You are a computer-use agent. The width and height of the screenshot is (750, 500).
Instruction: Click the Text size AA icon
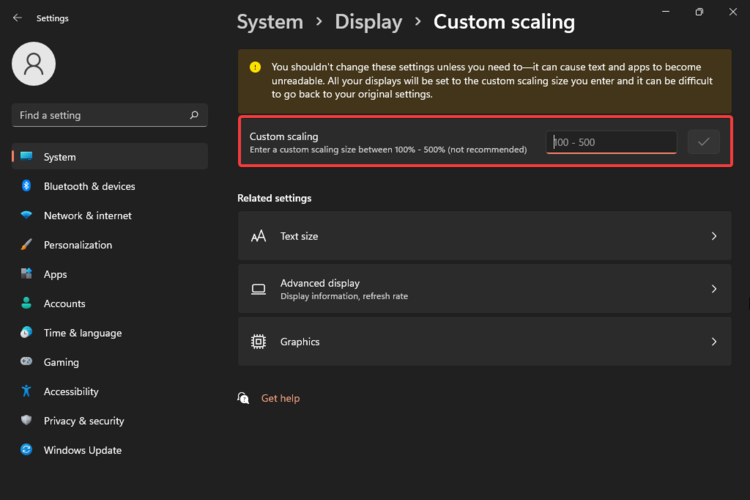click(x=258, y=236)
